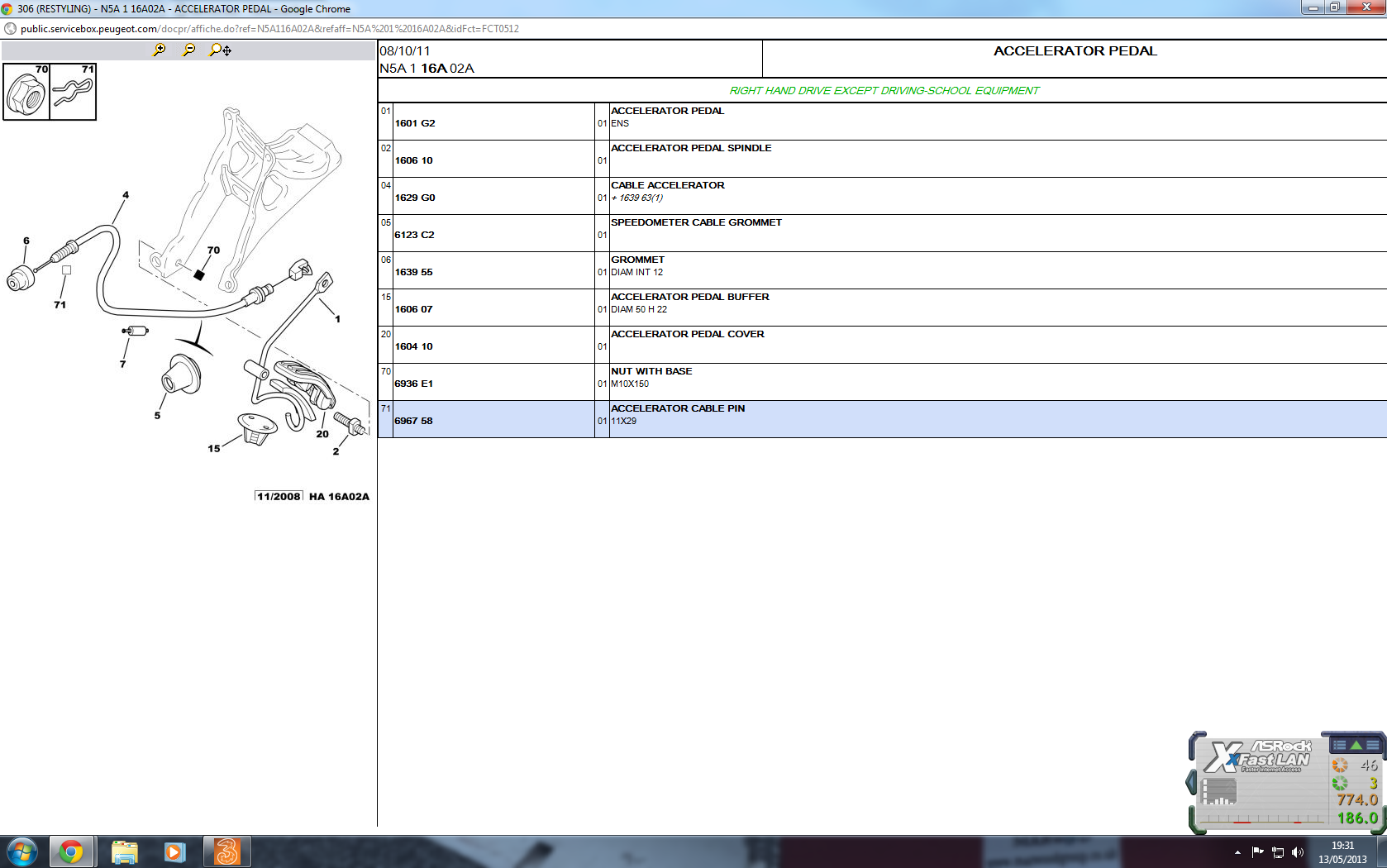Click the M10X150 specification text
This screenshot has width=1387, height=868.
tap(630, 384)
